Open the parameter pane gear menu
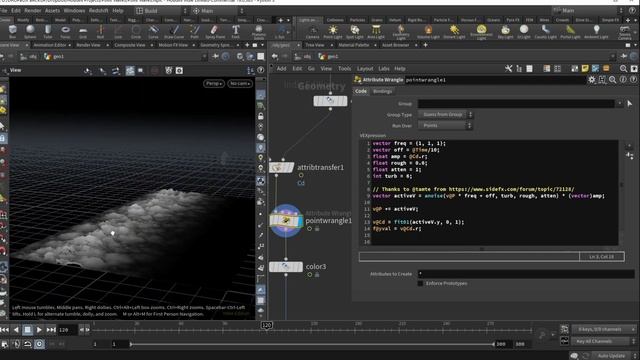640x360 pixels. tap(591, 80)
